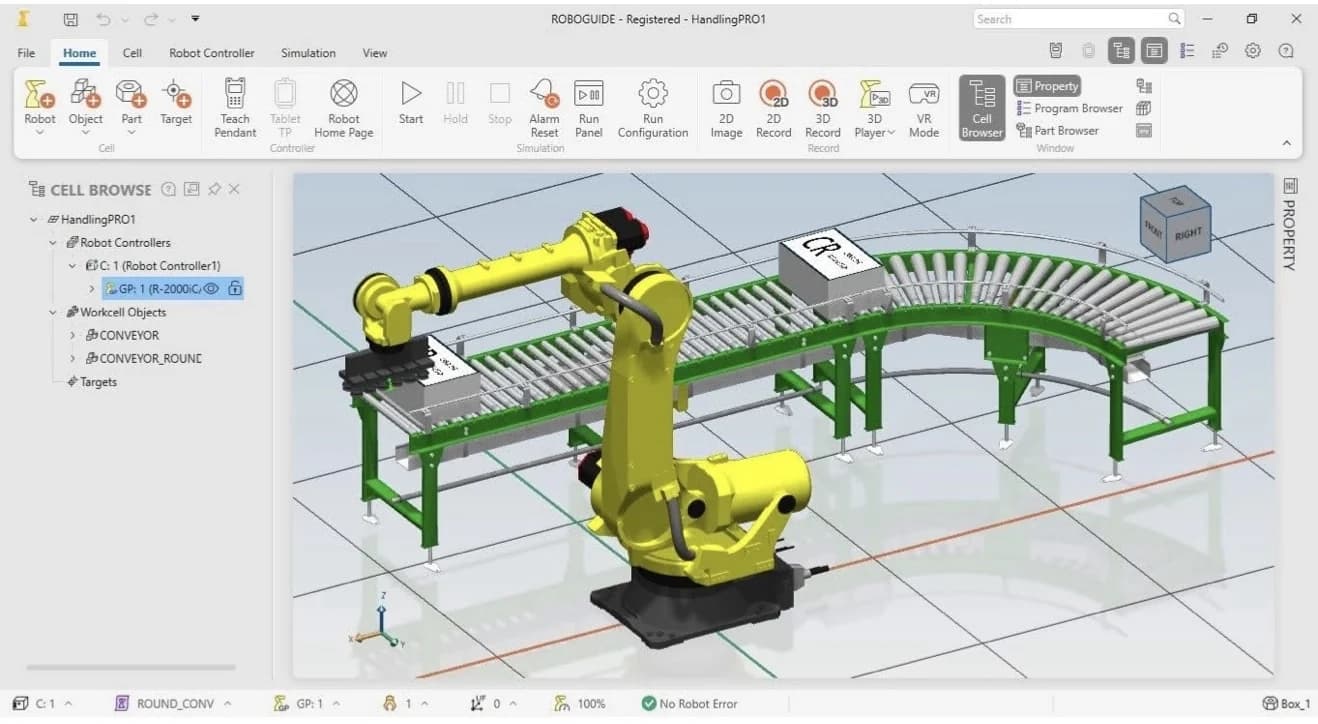1318x724 pixels.
Task: Open the ROUND_CONV program selector in status bar
Action: pos(173,704)
